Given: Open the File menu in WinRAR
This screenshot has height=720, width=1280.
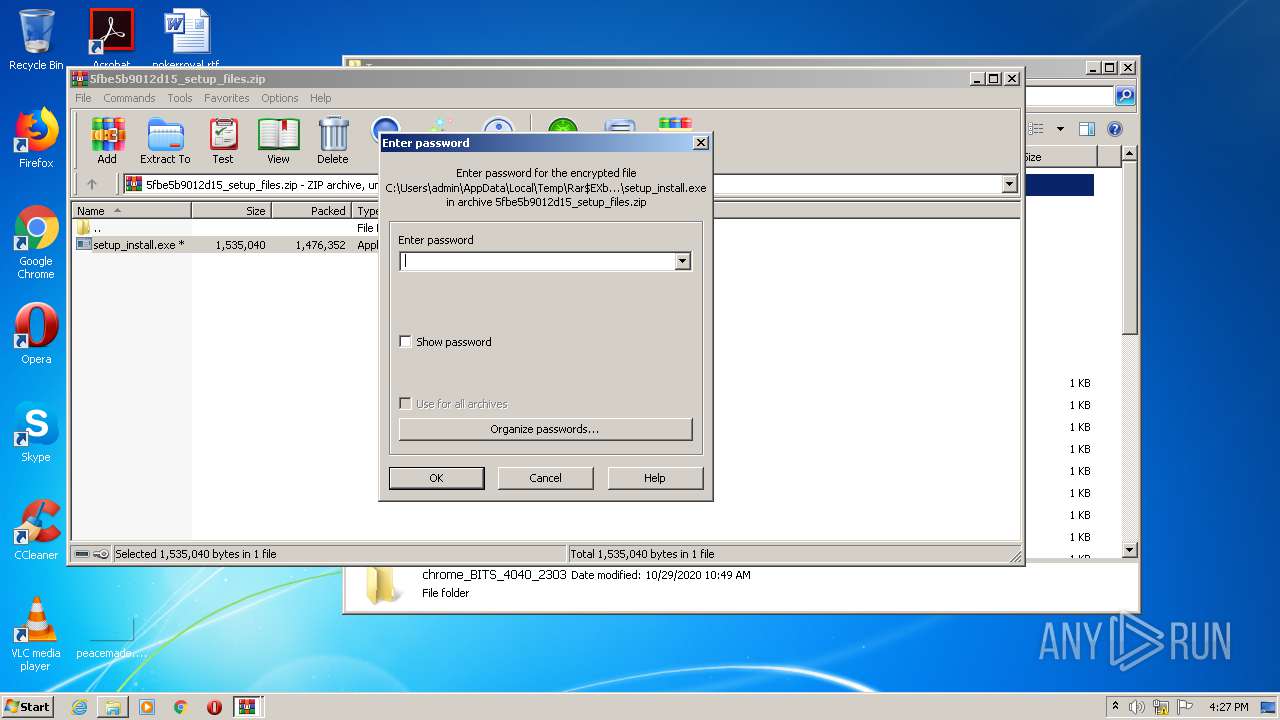Looking at the screenshot, I should click(x=83, y=98).
